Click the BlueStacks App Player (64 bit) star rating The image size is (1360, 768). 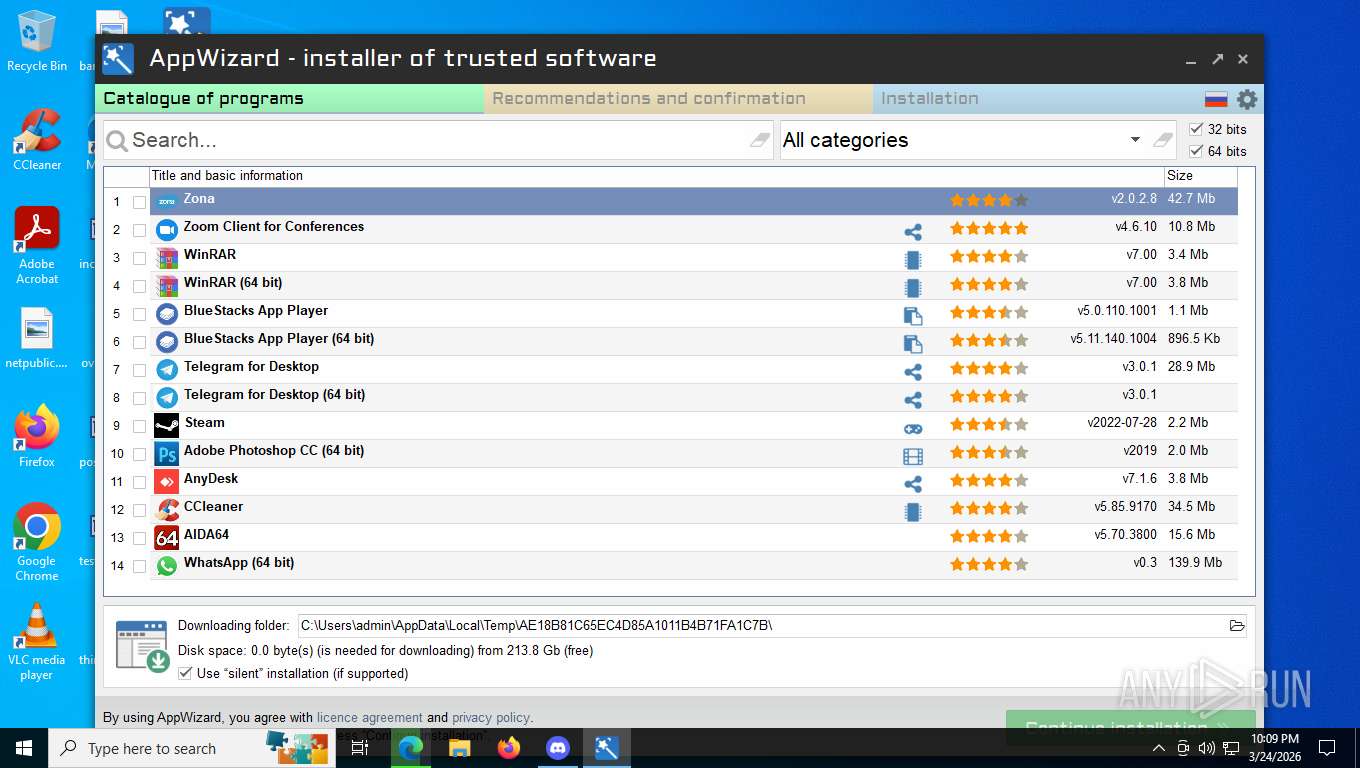point(989,340)
